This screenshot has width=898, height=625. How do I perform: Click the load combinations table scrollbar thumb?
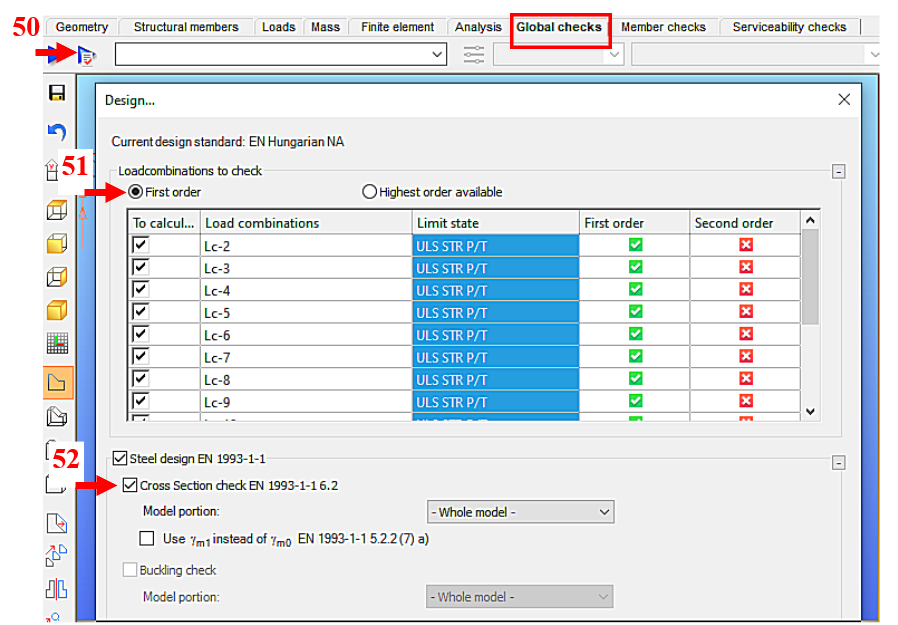810,277
